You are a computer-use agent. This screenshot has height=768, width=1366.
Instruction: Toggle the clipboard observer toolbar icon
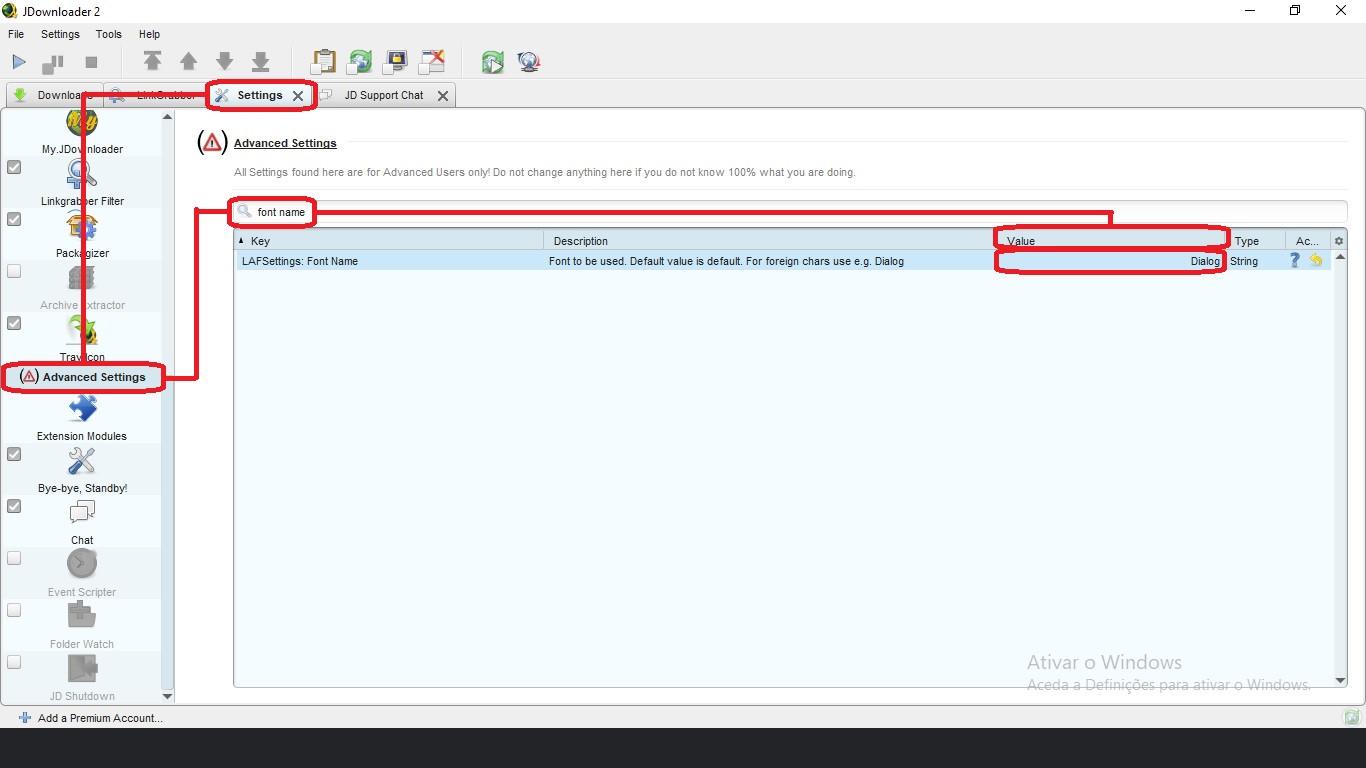pyautogui.click(x=323, y=62)
